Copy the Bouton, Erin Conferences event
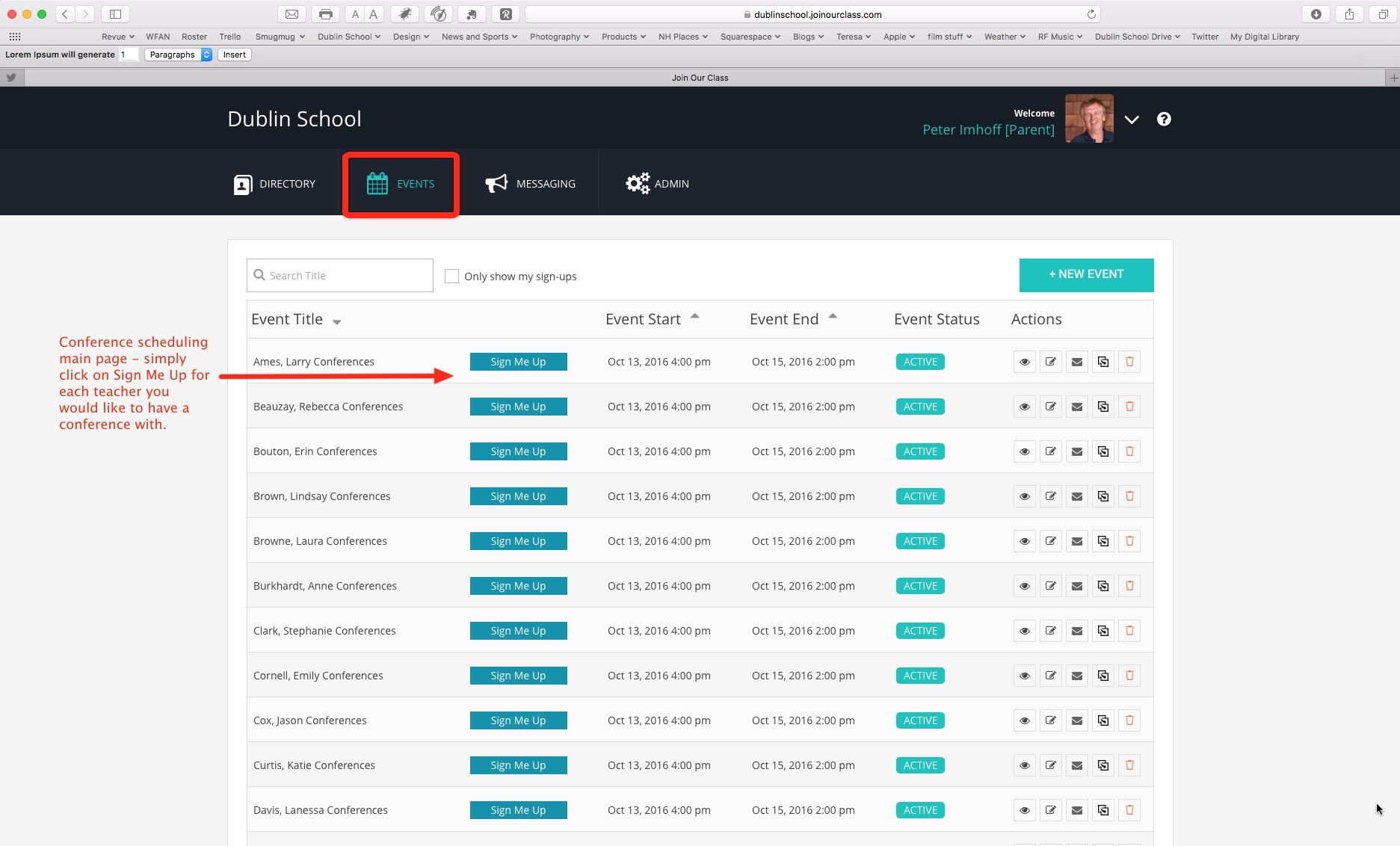Image resolution: width=1400 pixels, height=846 pixels. 1103,451
